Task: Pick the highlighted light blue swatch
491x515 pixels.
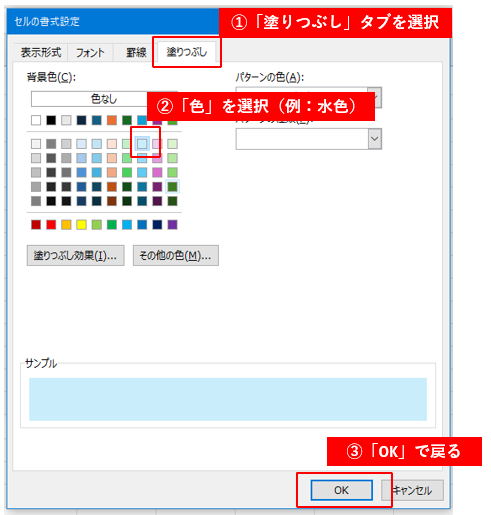Action: click(x=142, y=144)
